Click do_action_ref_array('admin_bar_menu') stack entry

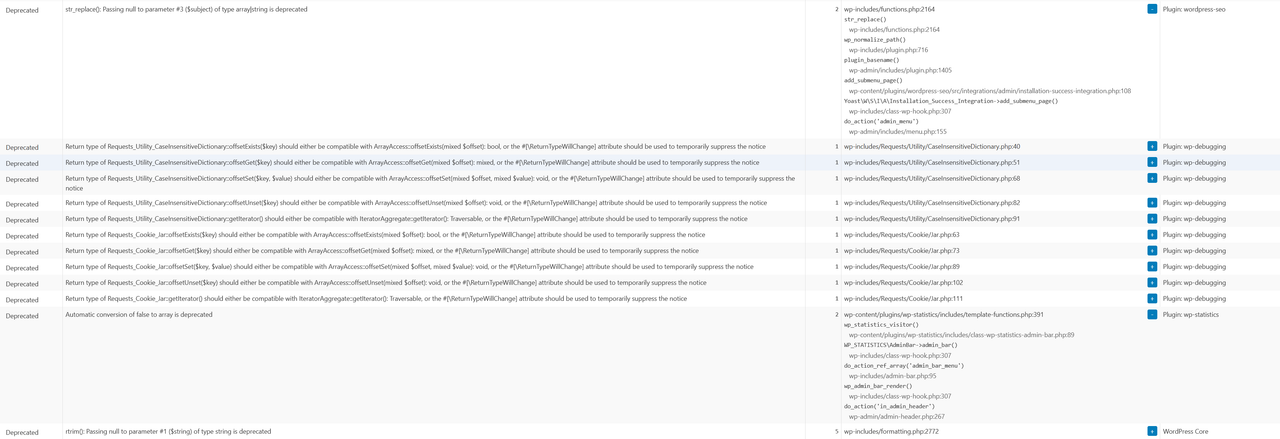[x=904, y=366]
